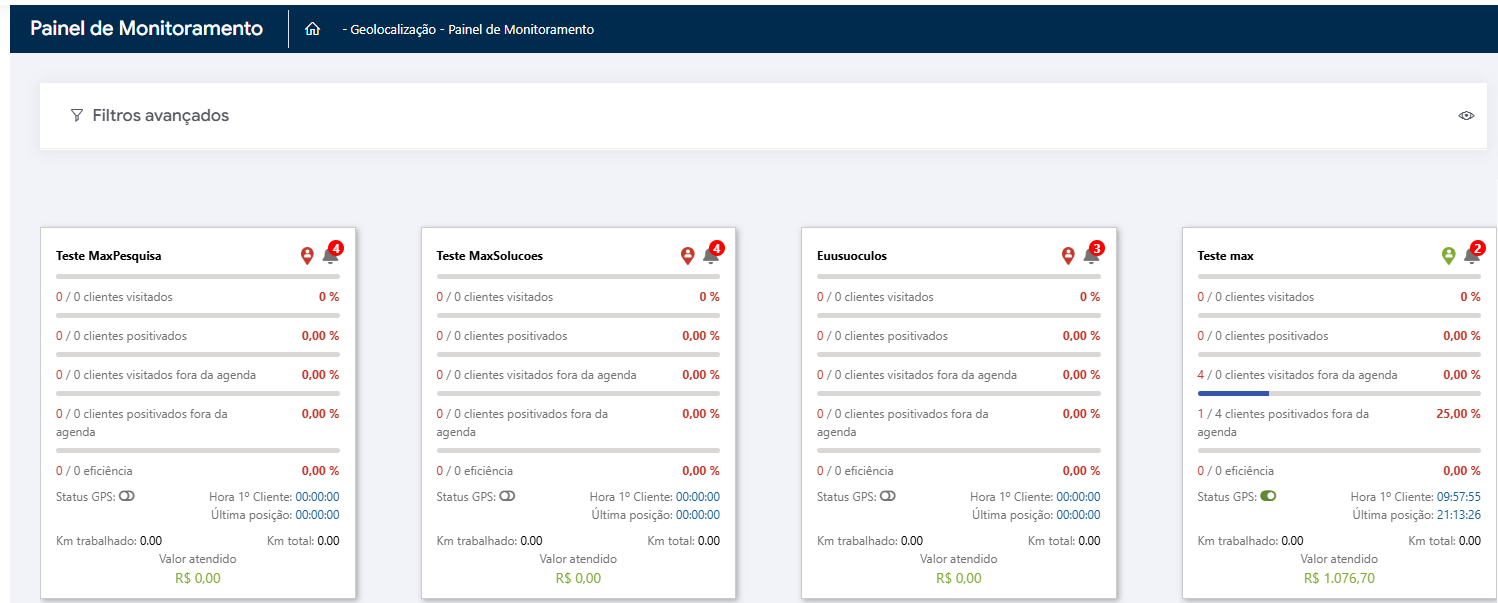
Task: Click Painel de Monitoramento breadcrumb item
Action: click(x=521, y=30)
